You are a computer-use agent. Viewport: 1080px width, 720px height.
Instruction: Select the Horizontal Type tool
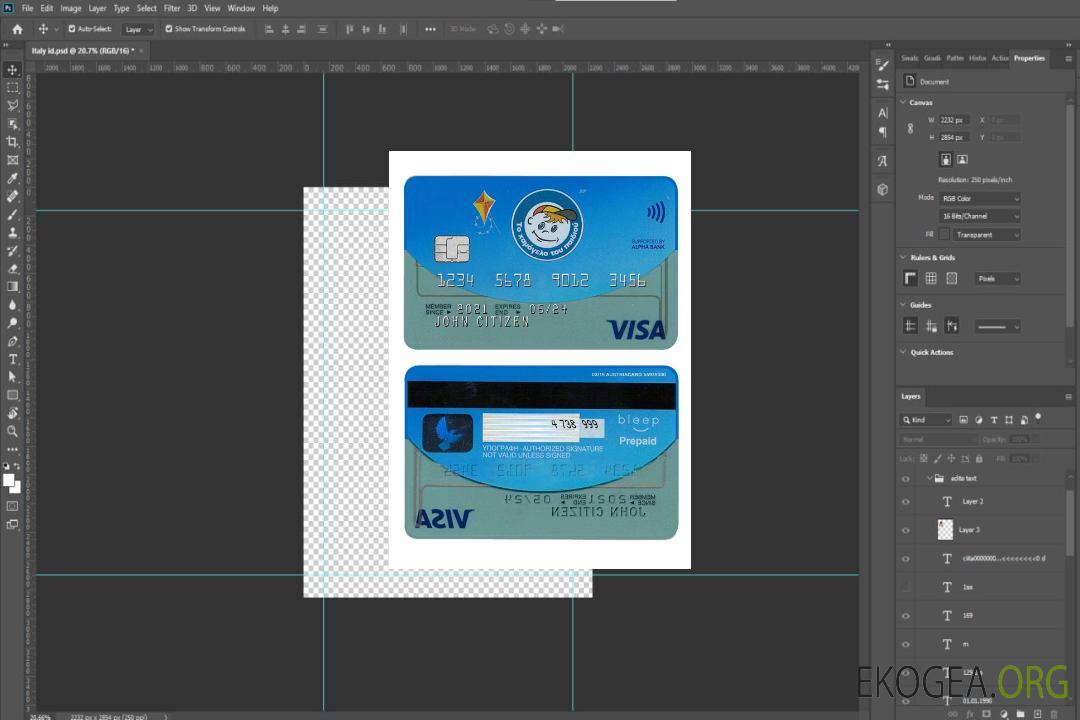pyautogui.click(x=12, y=359)
